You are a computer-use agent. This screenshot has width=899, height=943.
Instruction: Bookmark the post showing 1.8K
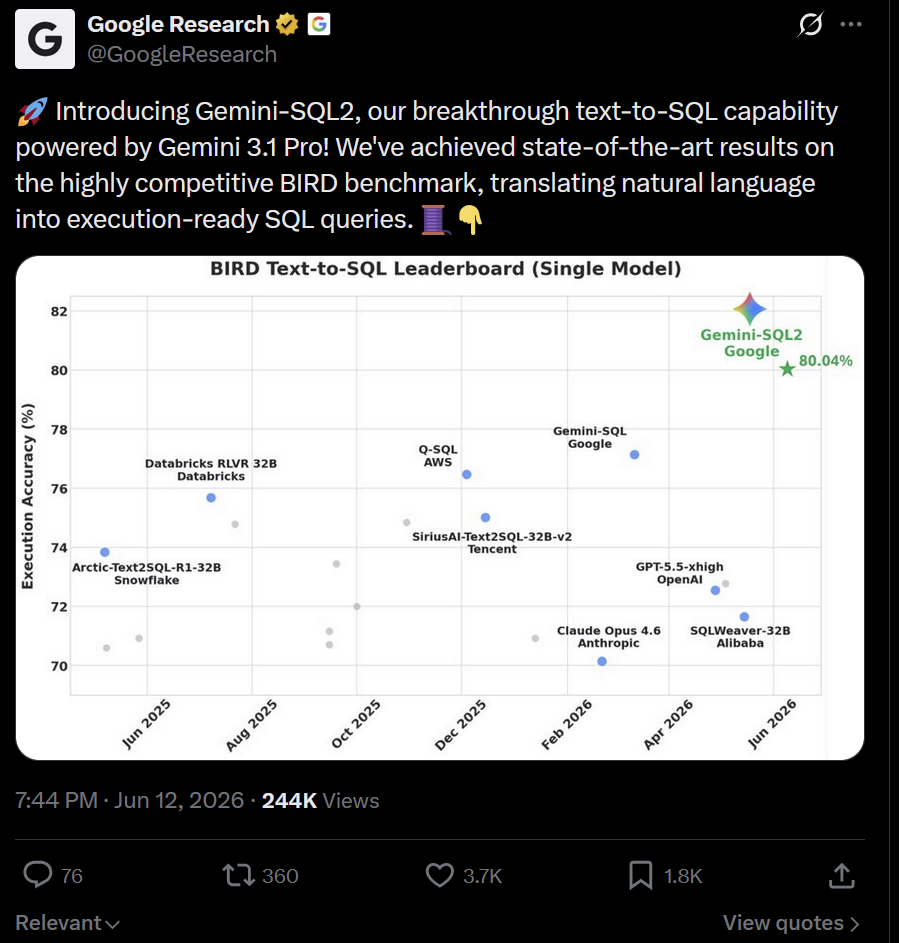click(640, 875)
